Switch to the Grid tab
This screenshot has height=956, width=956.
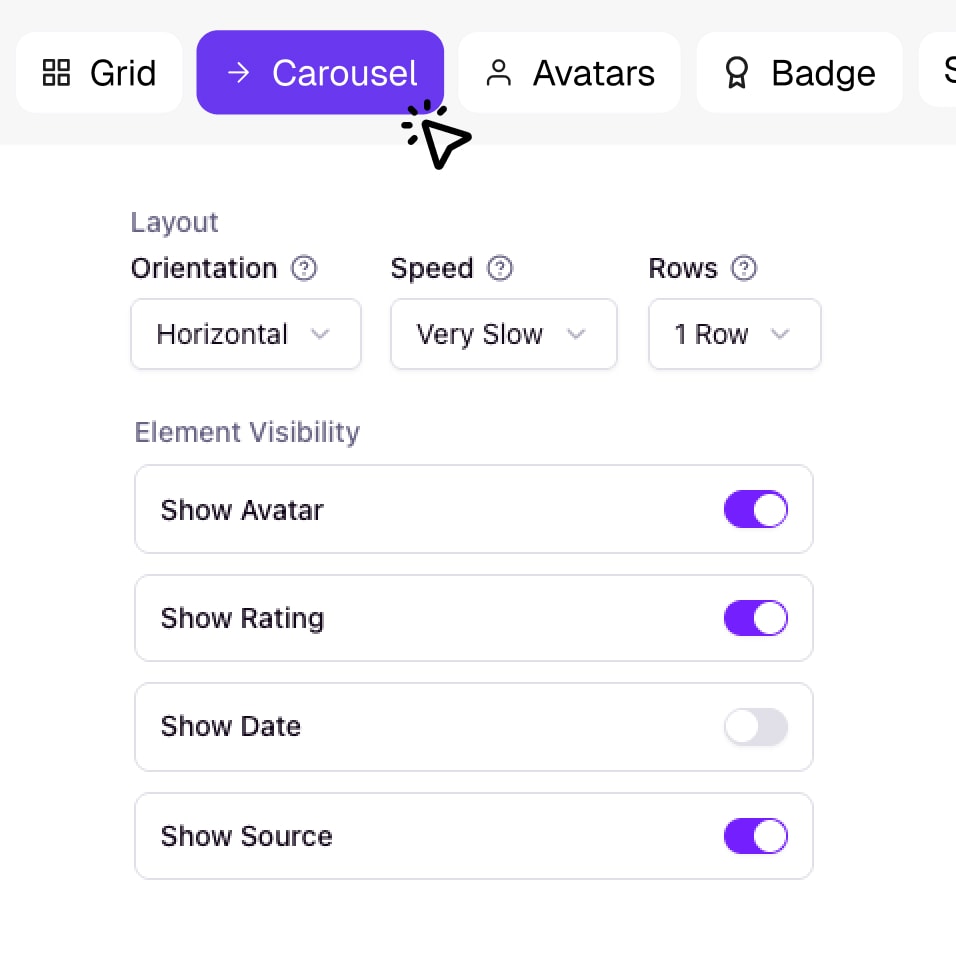[x=99, y=71]
